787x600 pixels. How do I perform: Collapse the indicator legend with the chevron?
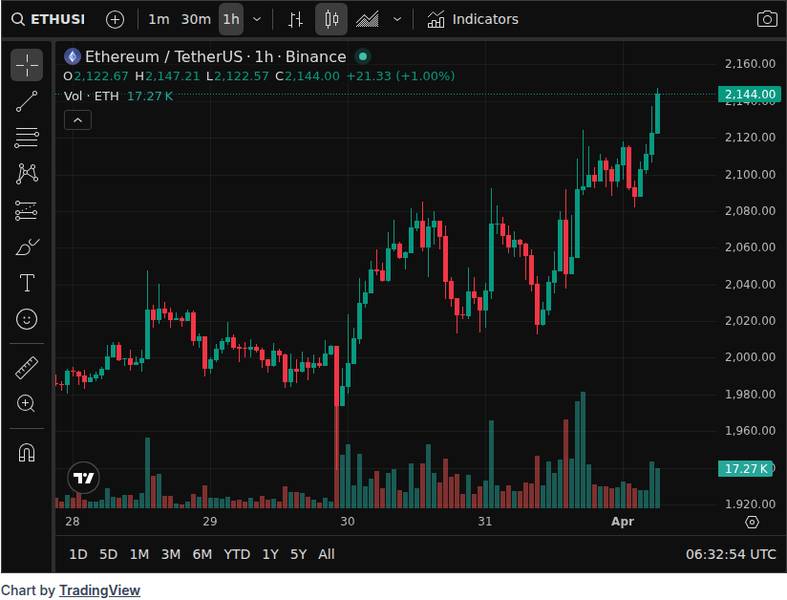78,121
